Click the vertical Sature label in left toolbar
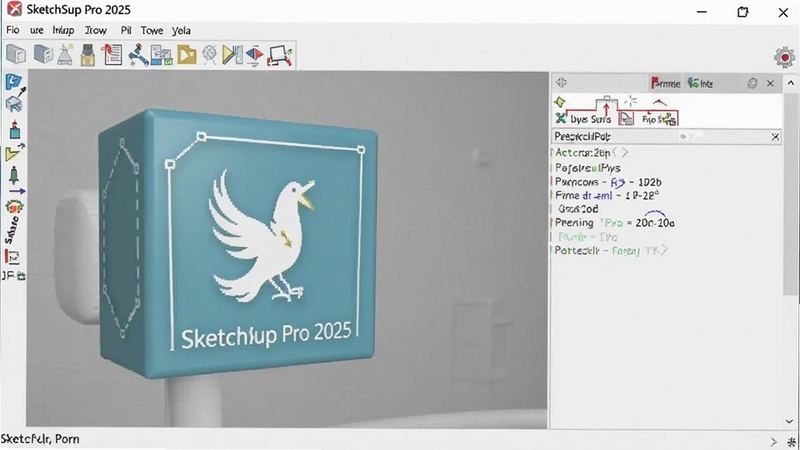This screenshot has height=450, width=800. 12,231
